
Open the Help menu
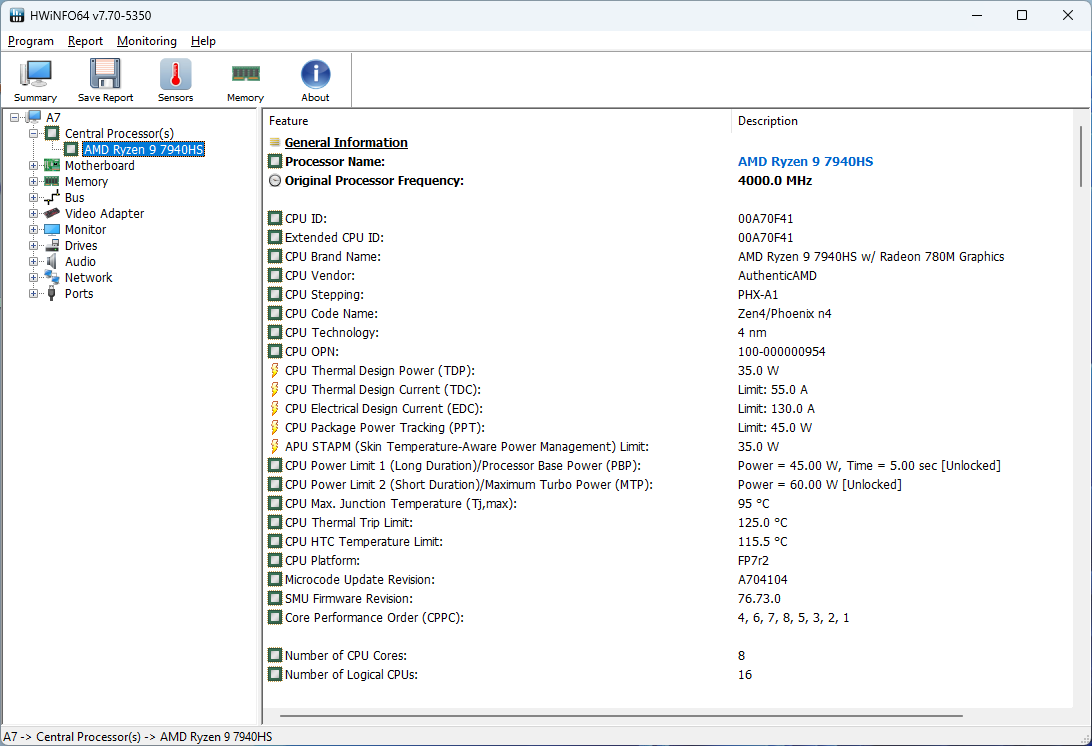pos(203,41)
